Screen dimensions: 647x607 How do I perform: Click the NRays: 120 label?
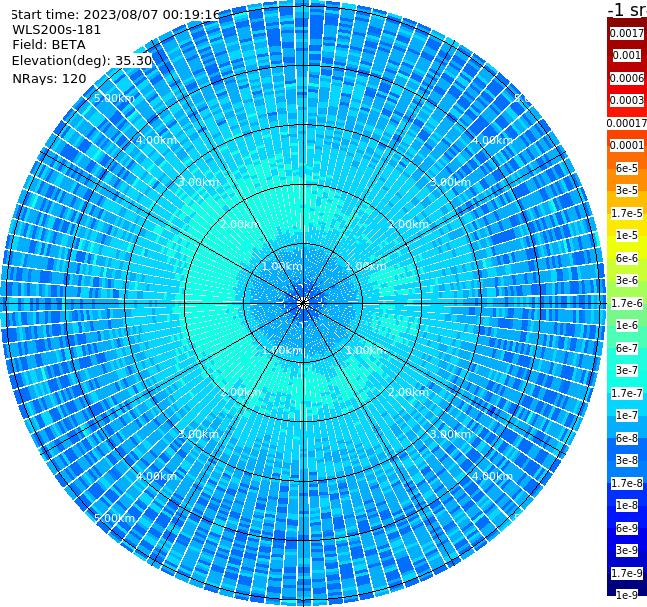[49, 78]
